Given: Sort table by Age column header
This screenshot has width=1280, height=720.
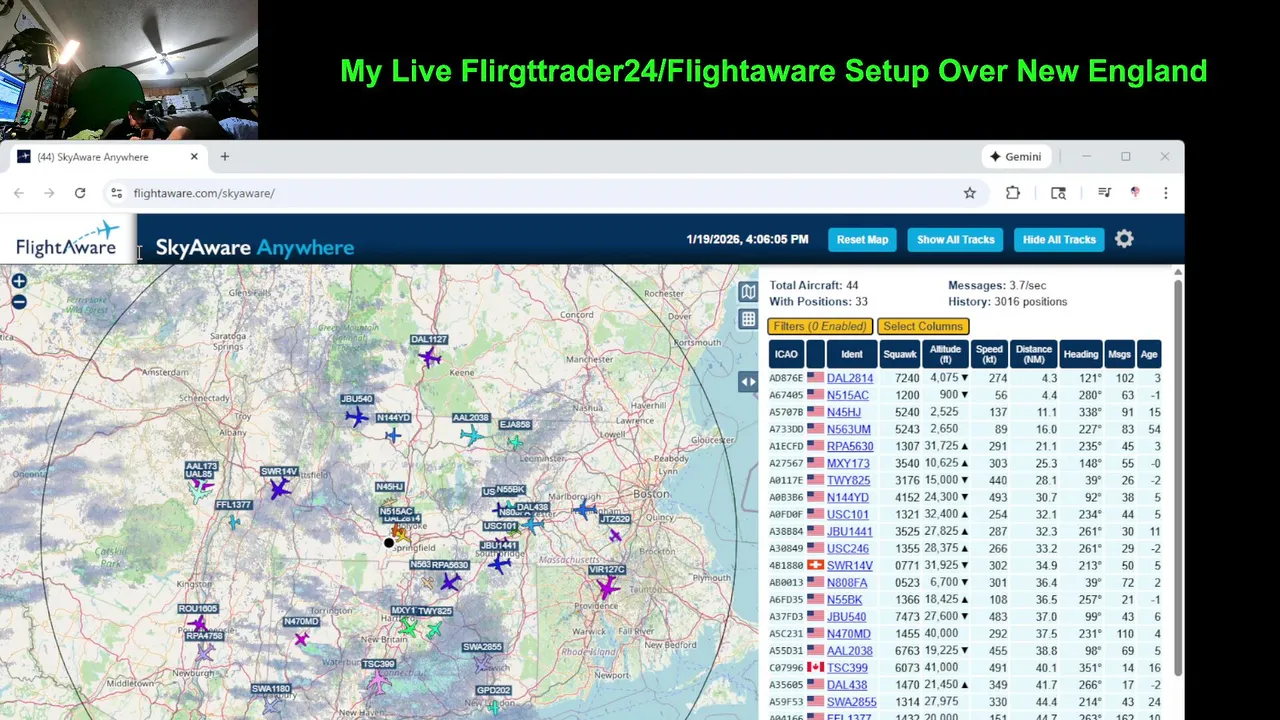Looking at the screenshot, I should pyautogui.click(x=1149, y=354).
